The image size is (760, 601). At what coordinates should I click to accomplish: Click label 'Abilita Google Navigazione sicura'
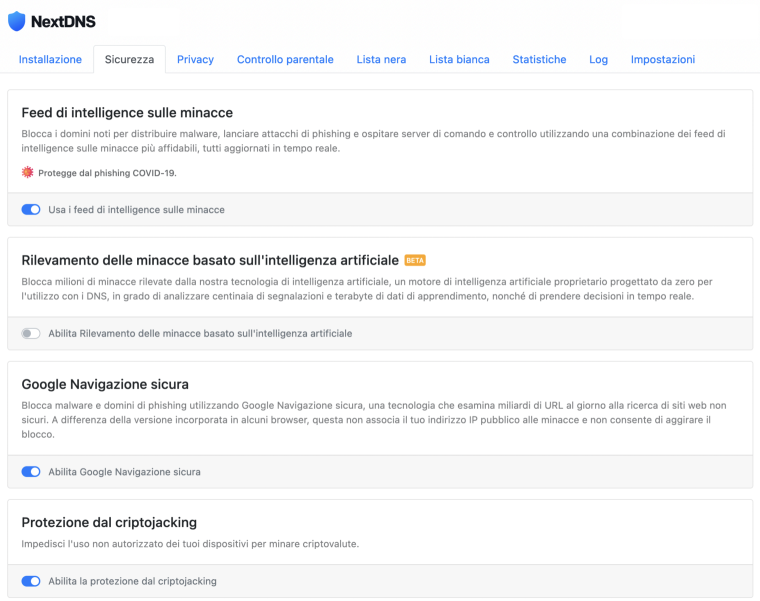click(125, 472)
